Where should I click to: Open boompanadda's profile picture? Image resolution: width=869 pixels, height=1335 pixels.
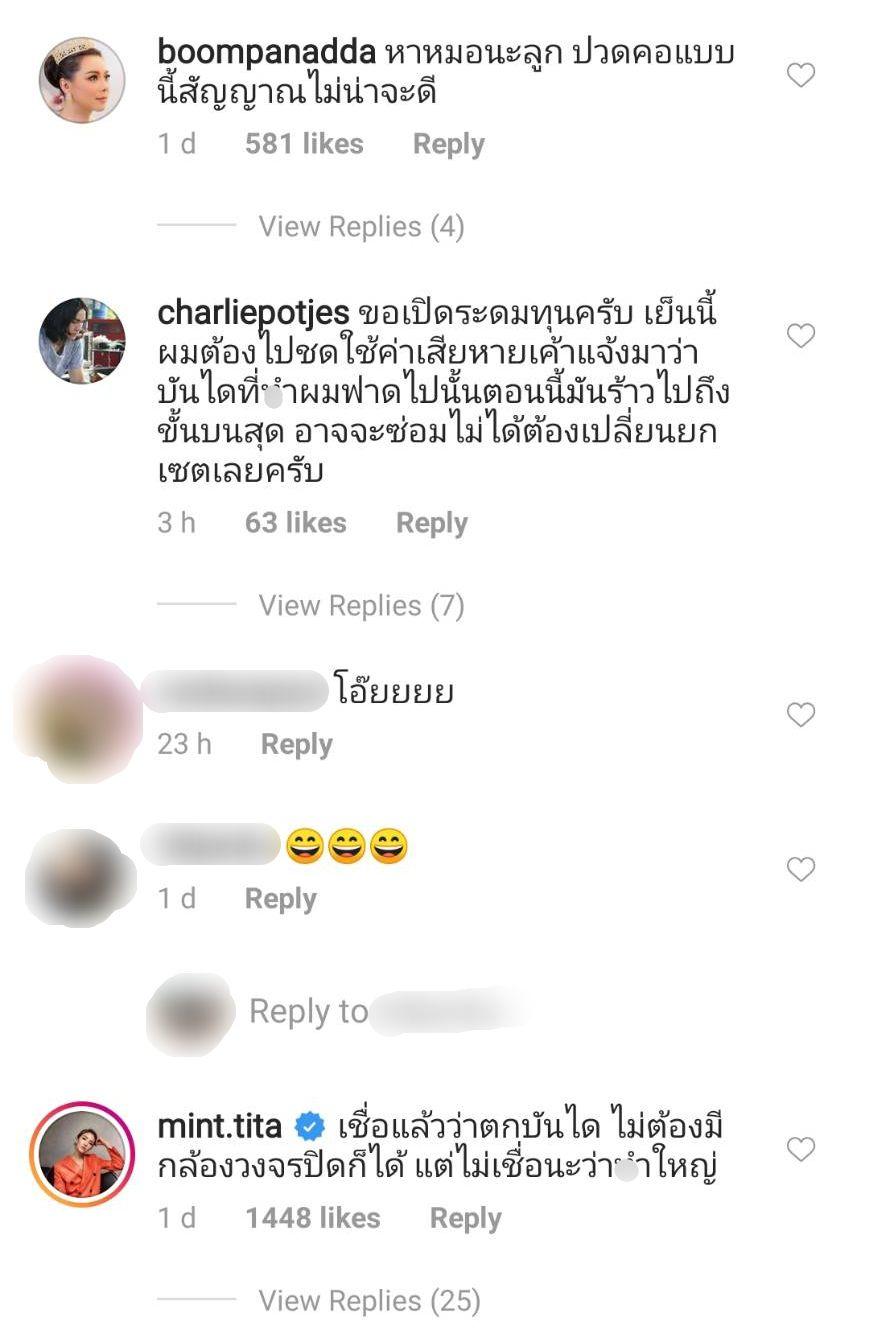pos(82,80)
